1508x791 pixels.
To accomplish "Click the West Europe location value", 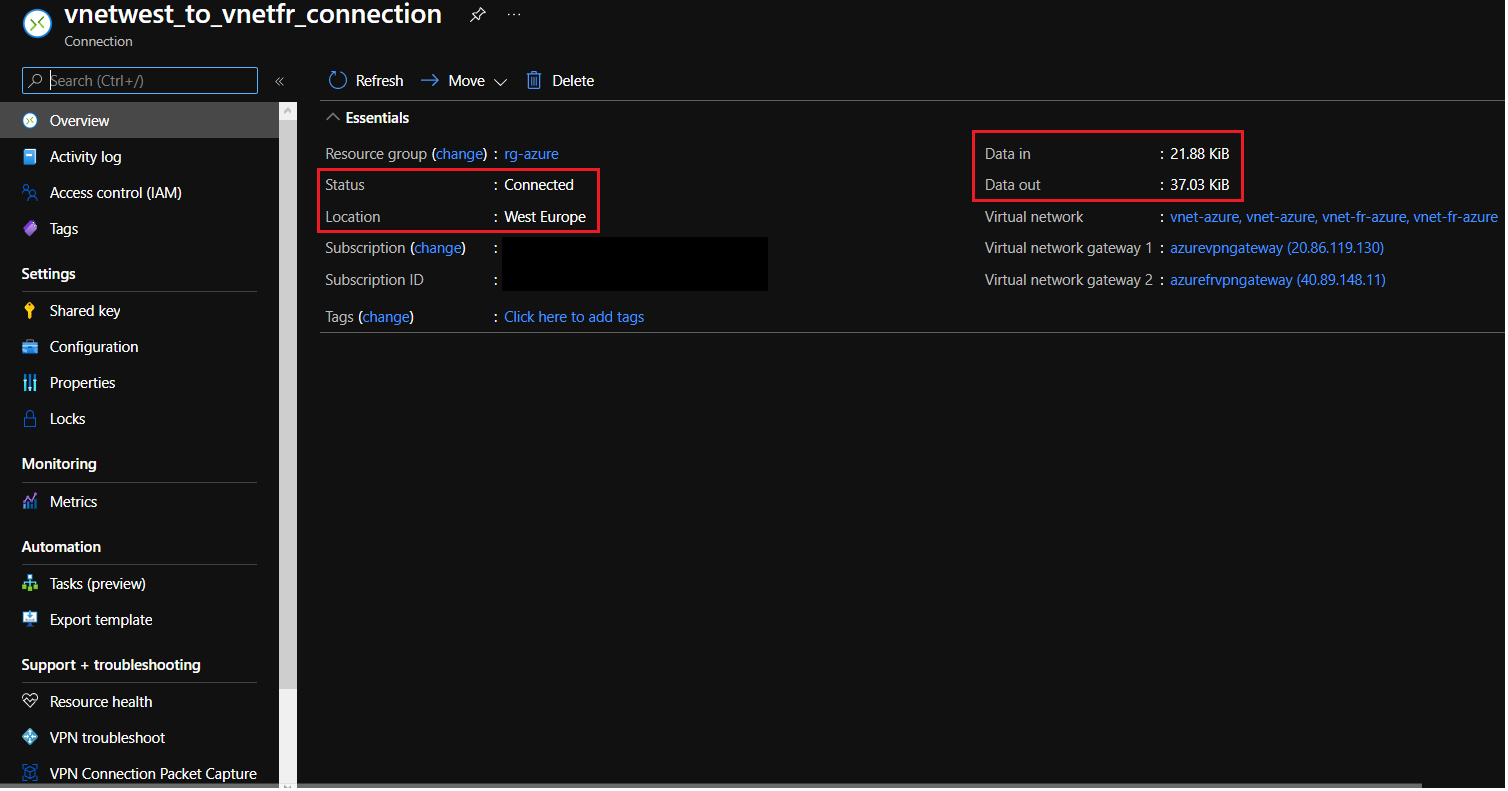I will 545,217.
